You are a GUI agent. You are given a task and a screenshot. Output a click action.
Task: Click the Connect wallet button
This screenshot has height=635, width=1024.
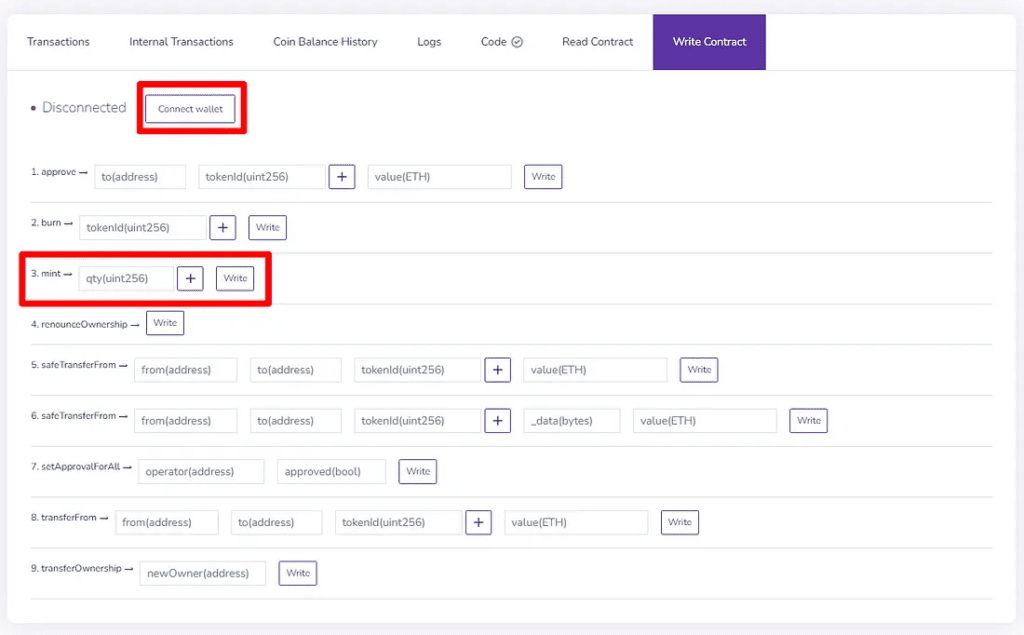tap(190, 109)
